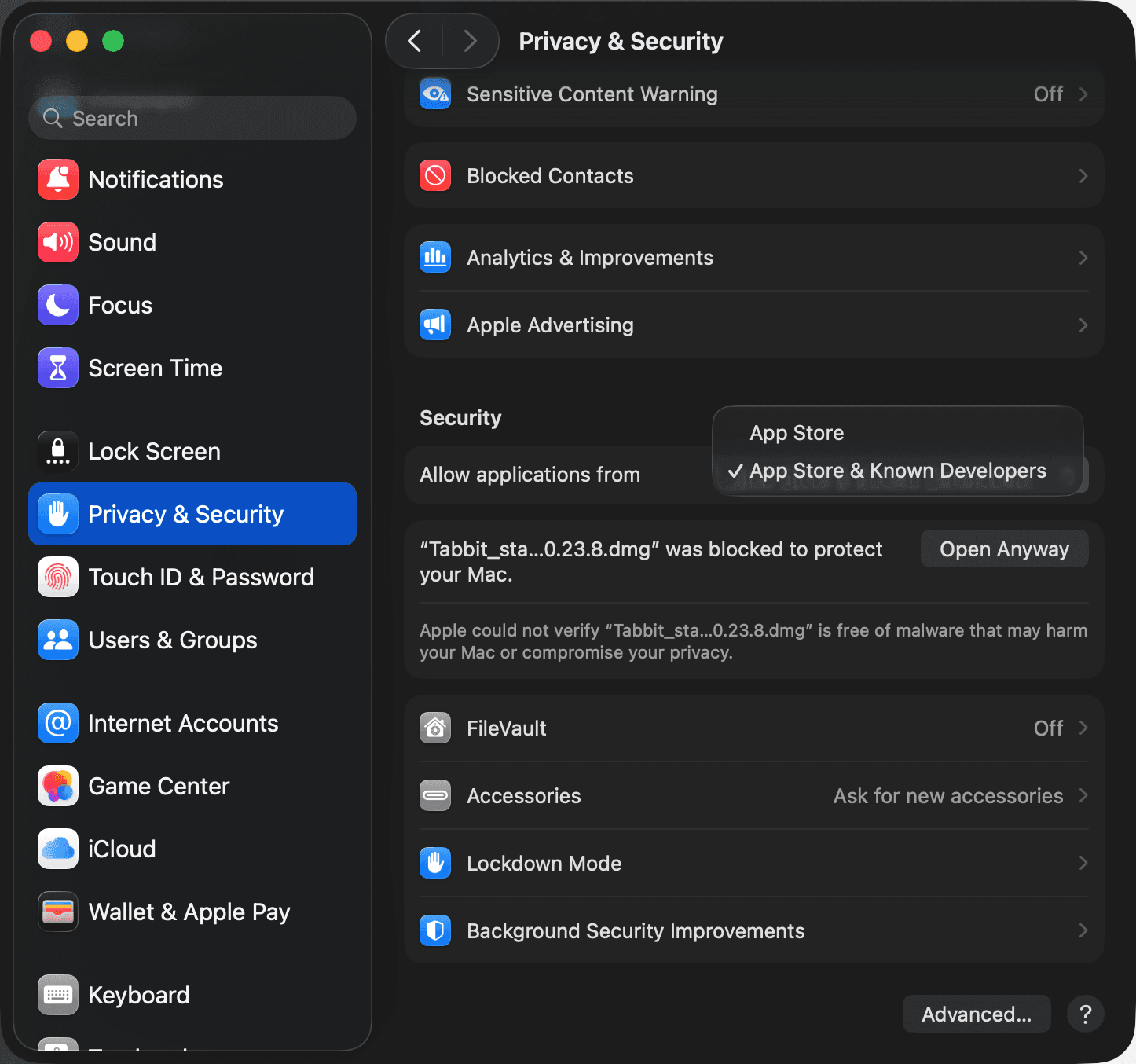The height and width of the screenshot is (1064, 1136).
Task: Click the Game Center icon
Action: pos(58,786)
